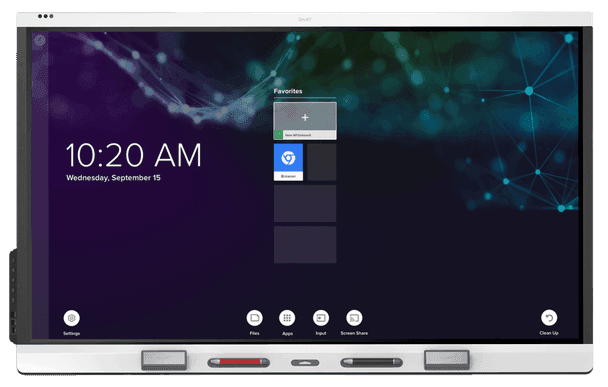Tap the left eraser on the tray
Screen dimensions: 608x387
(x=164, y=360)
